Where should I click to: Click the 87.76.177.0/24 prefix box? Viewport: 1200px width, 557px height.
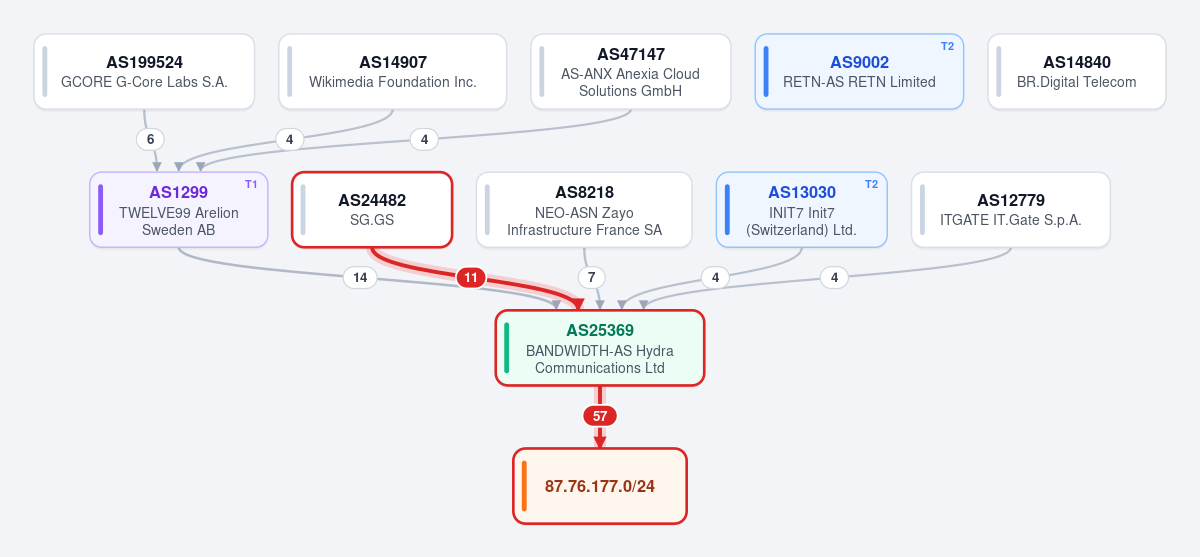[600, 485]
